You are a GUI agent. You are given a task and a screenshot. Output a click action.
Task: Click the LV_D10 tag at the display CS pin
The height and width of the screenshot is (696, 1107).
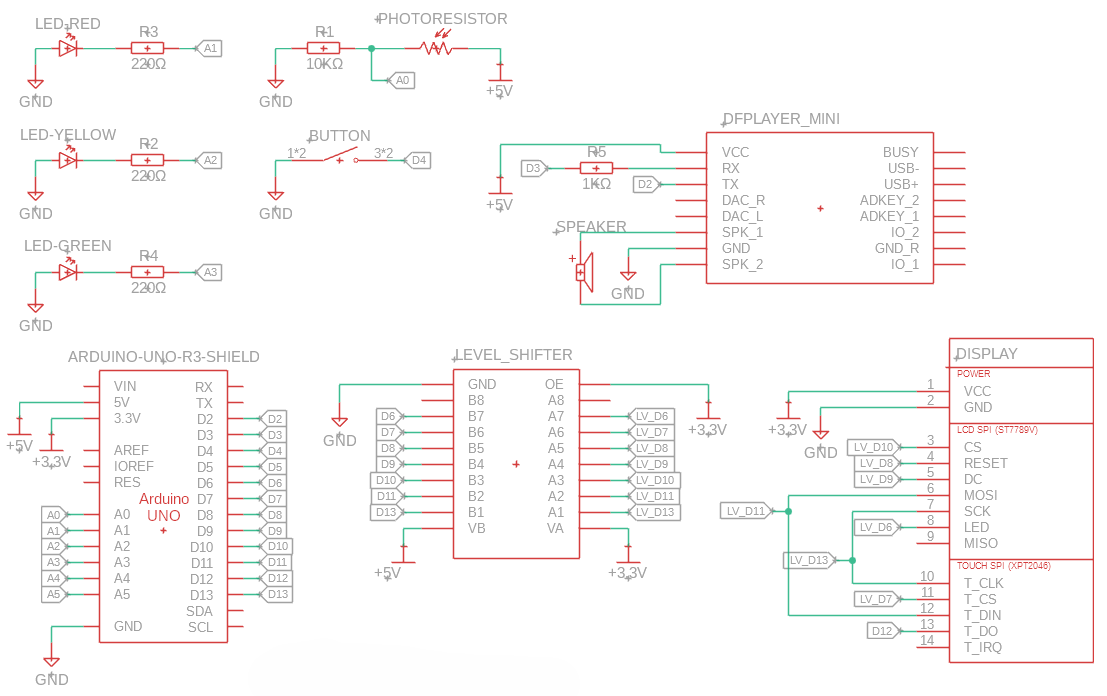click(x=874, y=447)
